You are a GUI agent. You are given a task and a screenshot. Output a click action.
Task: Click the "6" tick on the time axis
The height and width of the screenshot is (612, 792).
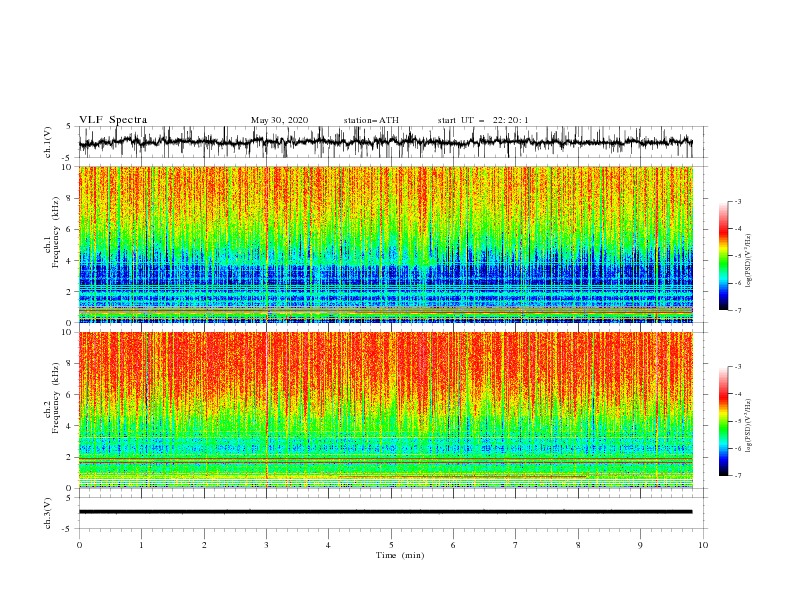point(453,545)
